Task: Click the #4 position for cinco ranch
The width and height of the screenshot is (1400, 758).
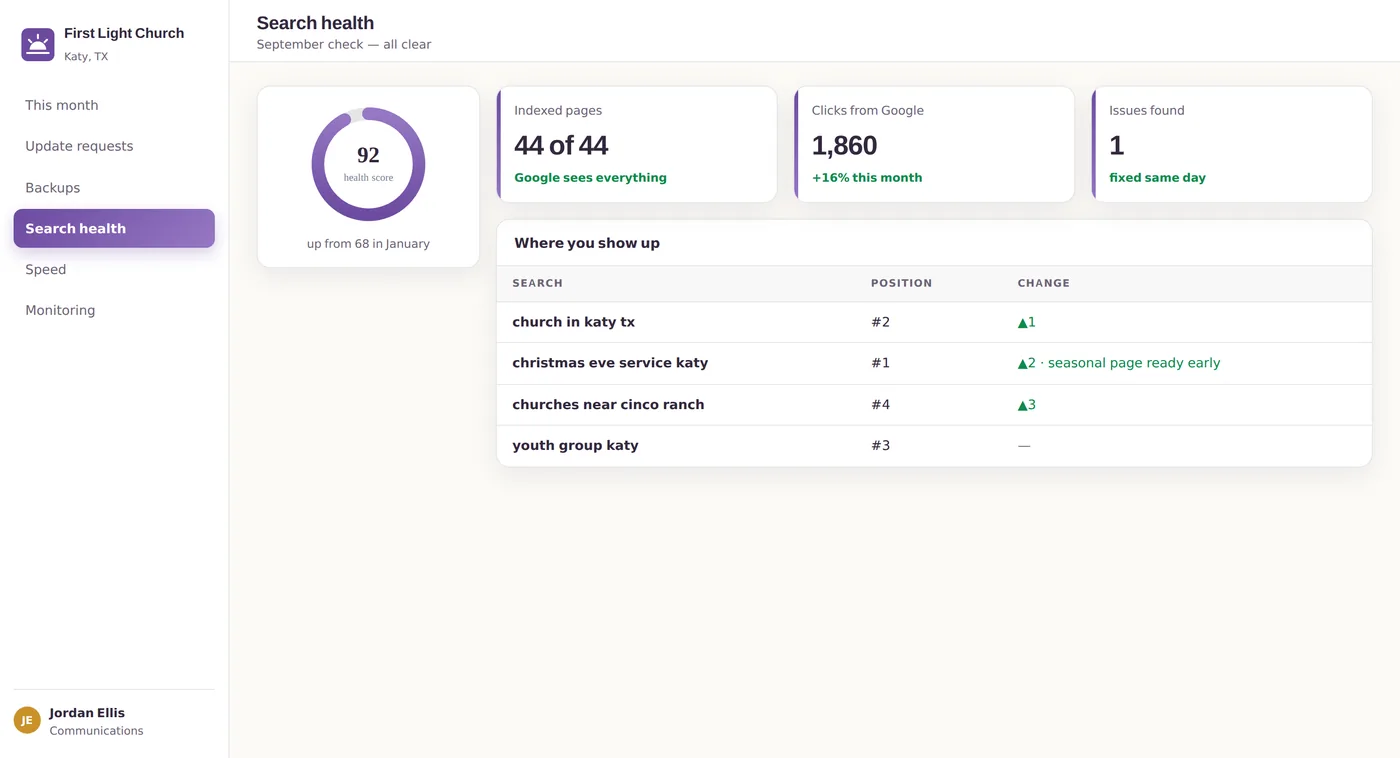Action: (880, 404)
